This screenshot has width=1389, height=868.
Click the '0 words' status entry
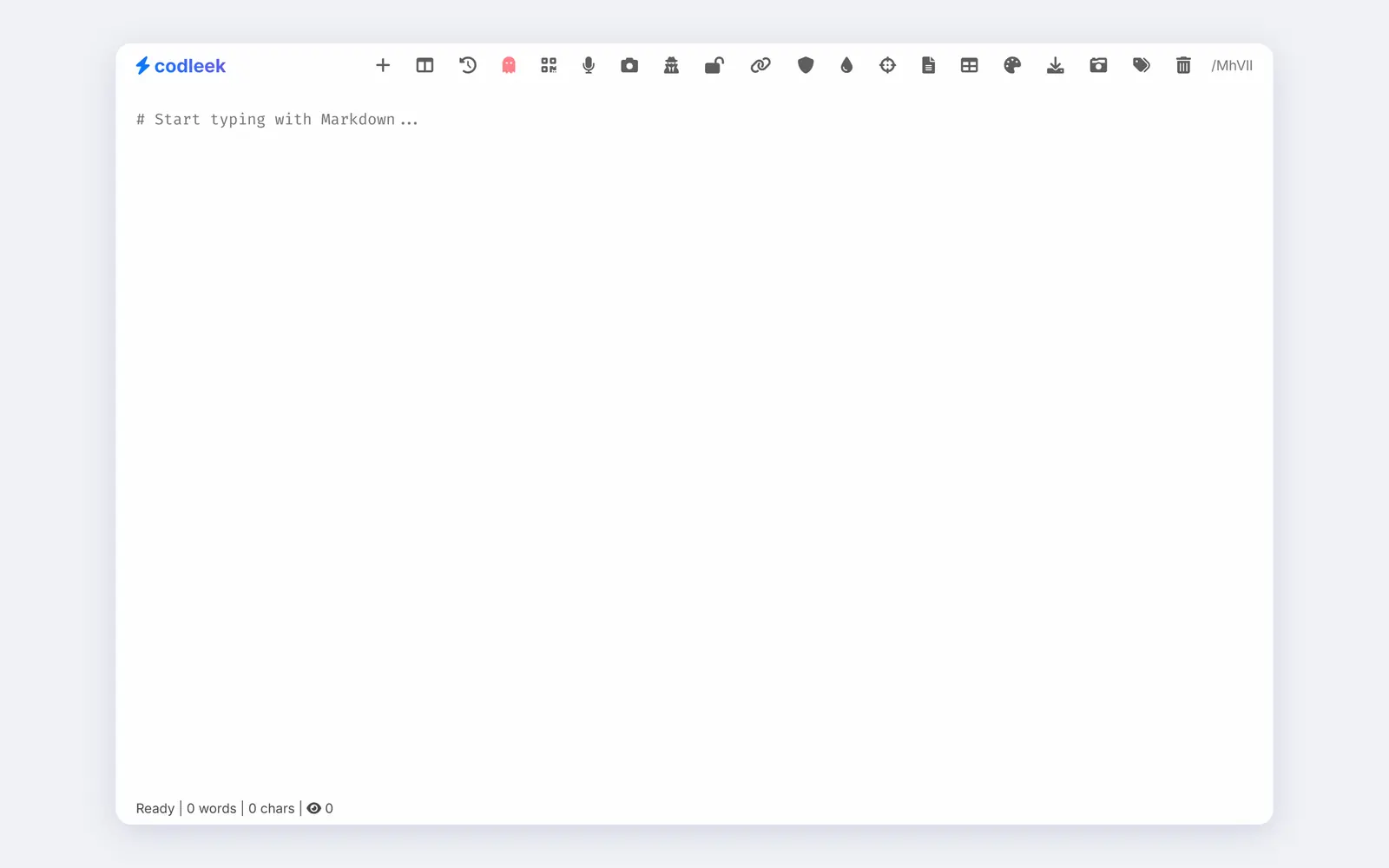pyautogui.click(x=212, y=808)
